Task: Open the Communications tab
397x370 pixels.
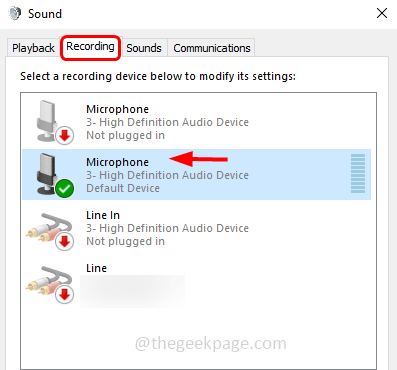Action: [x=212, y=48]
